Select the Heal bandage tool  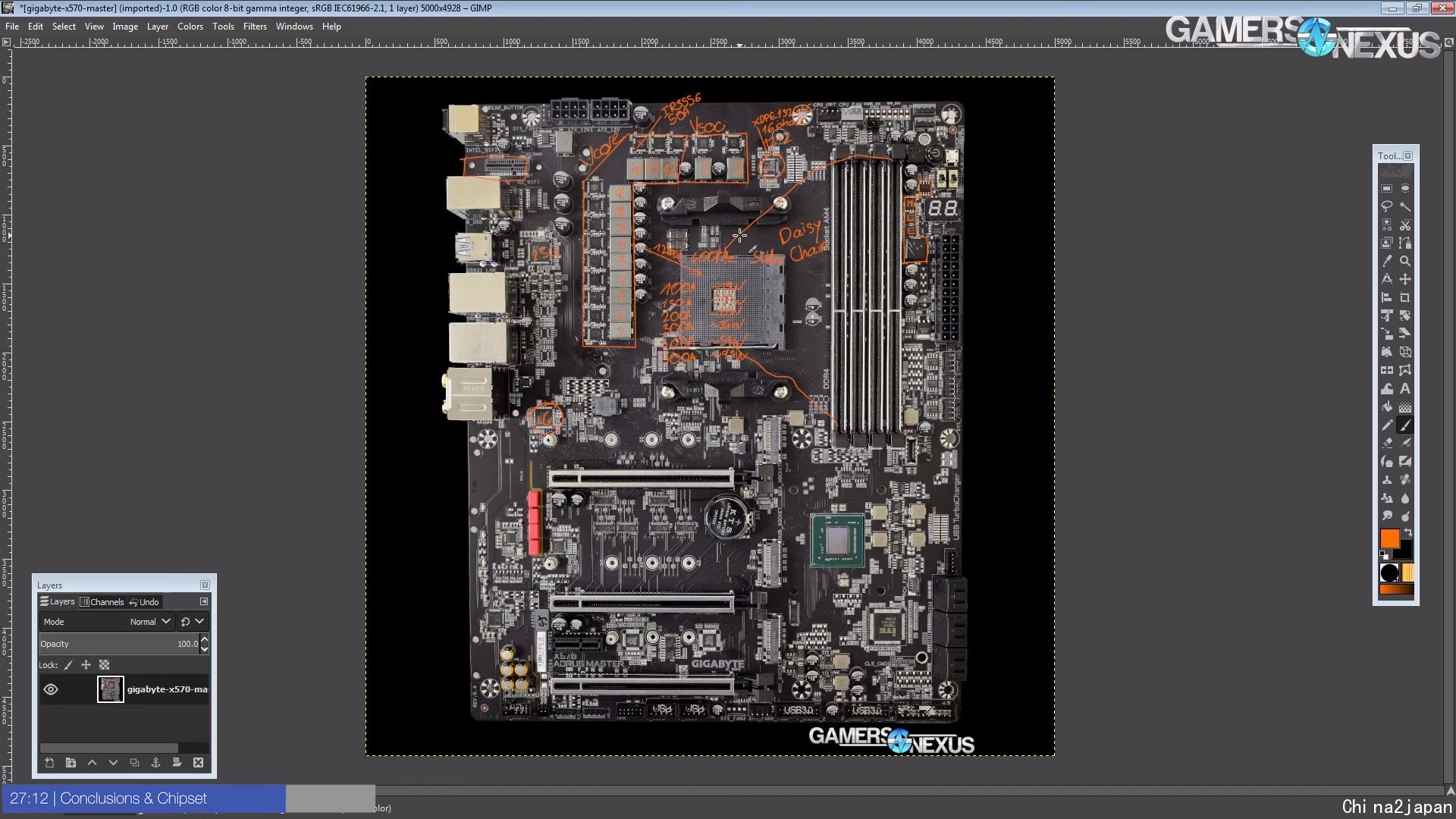click(x=1405, y=479)
